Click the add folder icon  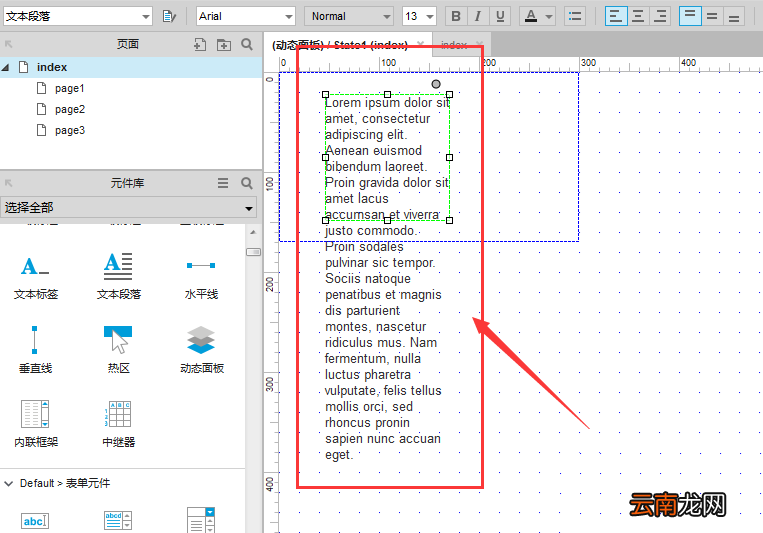[224, 45]
